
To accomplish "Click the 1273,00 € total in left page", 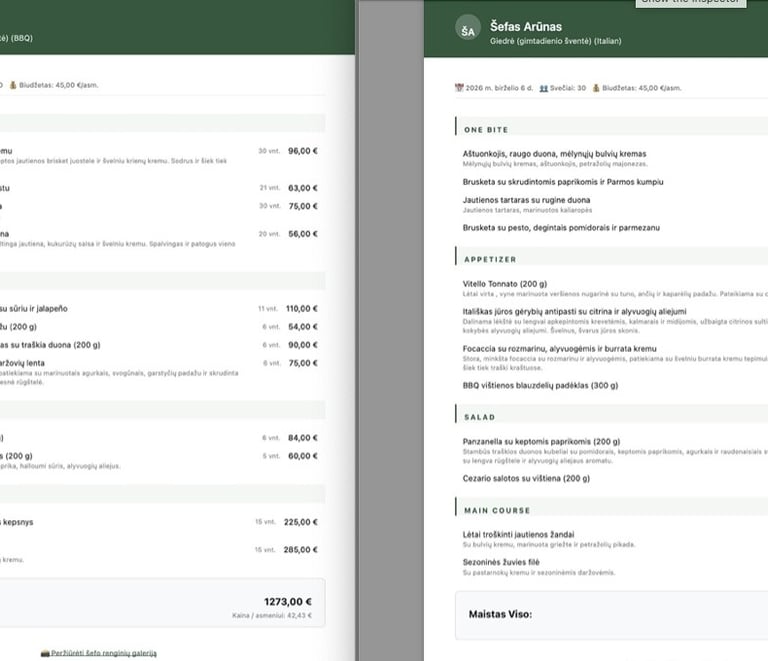I will click(288, 602).
